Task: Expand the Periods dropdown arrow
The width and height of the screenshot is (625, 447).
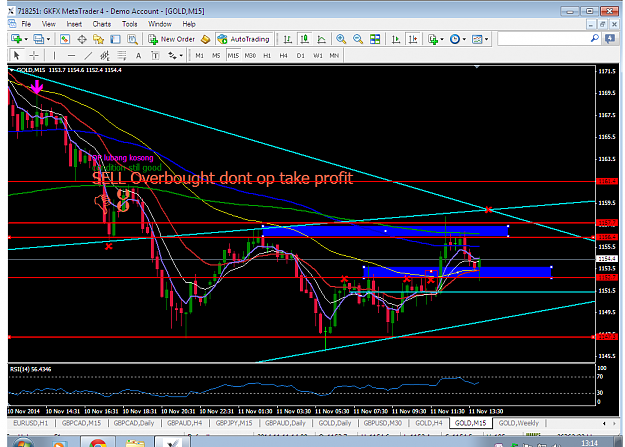Action: (464, 39)
